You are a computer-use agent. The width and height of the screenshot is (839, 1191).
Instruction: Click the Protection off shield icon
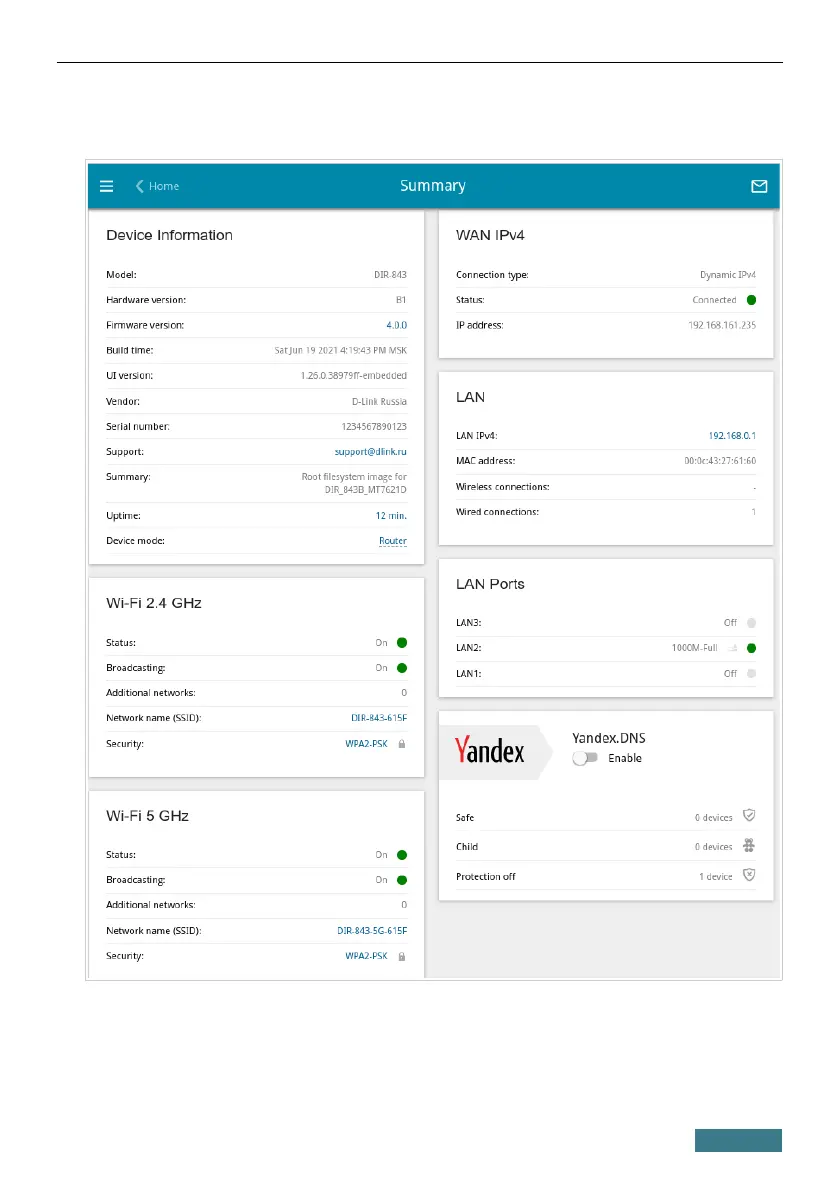(x=749, y=874)
